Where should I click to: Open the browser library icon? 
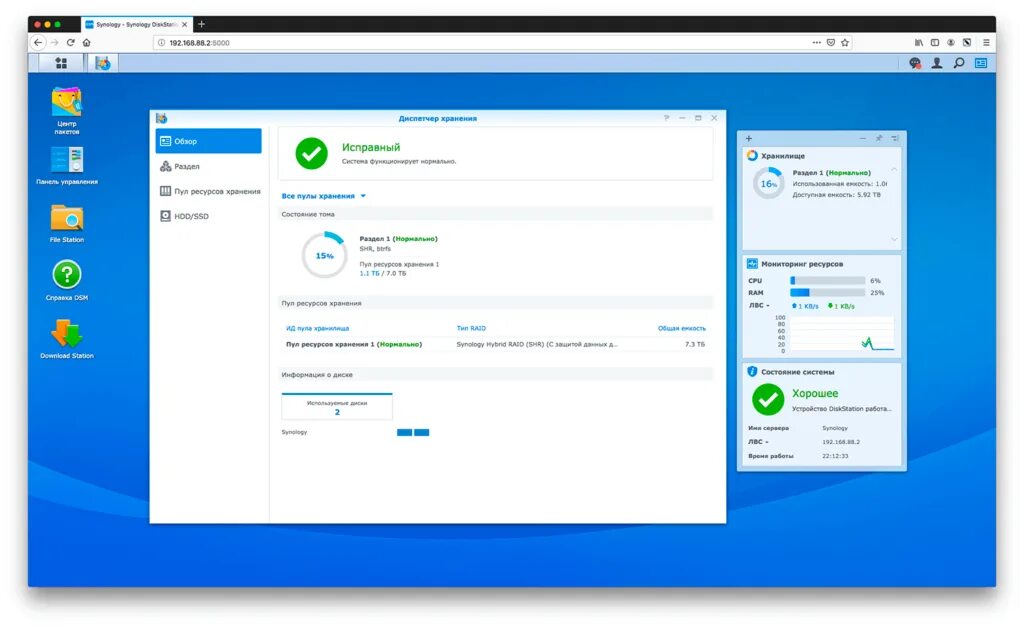(x=919, y=42)
